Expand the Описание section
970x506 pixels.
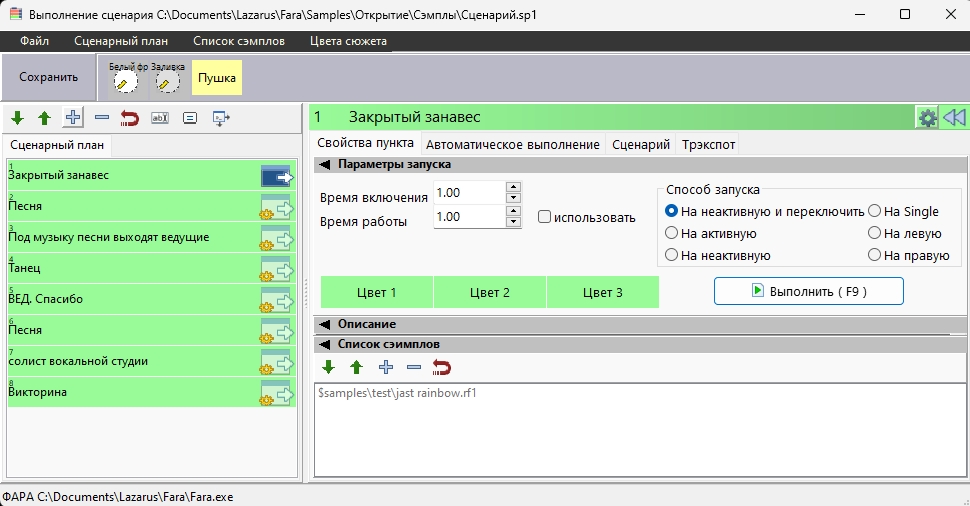[x=324, y=324]
